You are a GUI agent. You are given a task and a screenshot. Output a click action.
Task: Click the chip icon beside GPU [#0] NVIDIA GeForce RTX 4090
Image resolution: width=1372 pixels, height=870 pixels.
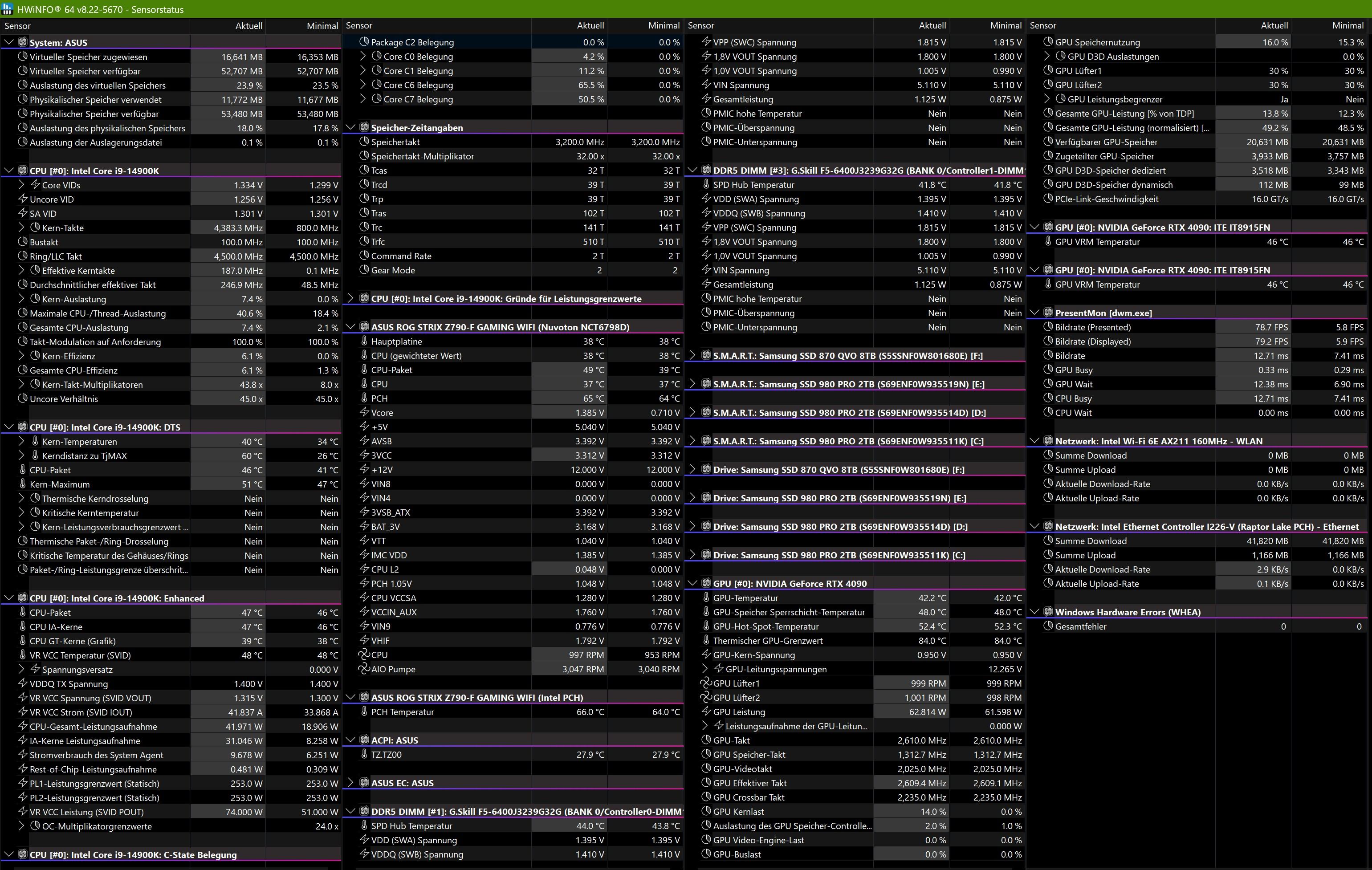[707, 583]
